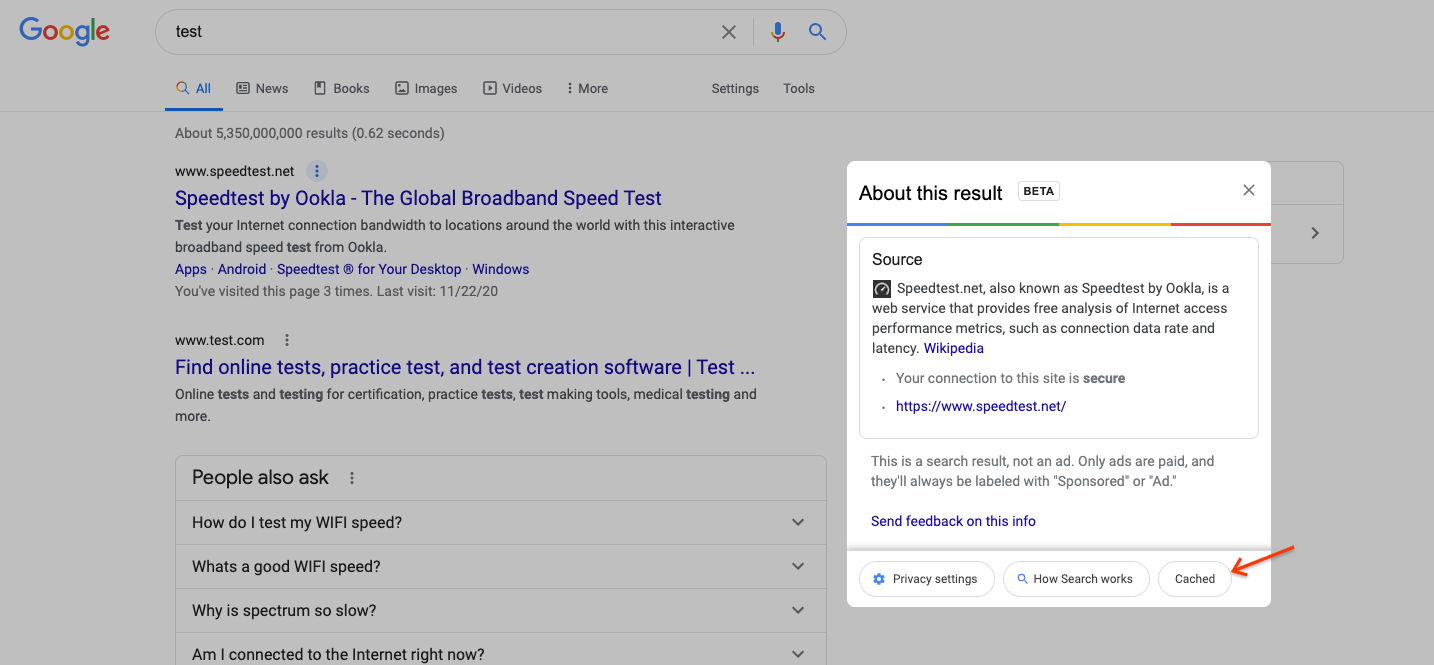Open the More search categories dropdown
Viewport: 1434px width, 665px height.
pyautogui.click(x=586, y=88)
